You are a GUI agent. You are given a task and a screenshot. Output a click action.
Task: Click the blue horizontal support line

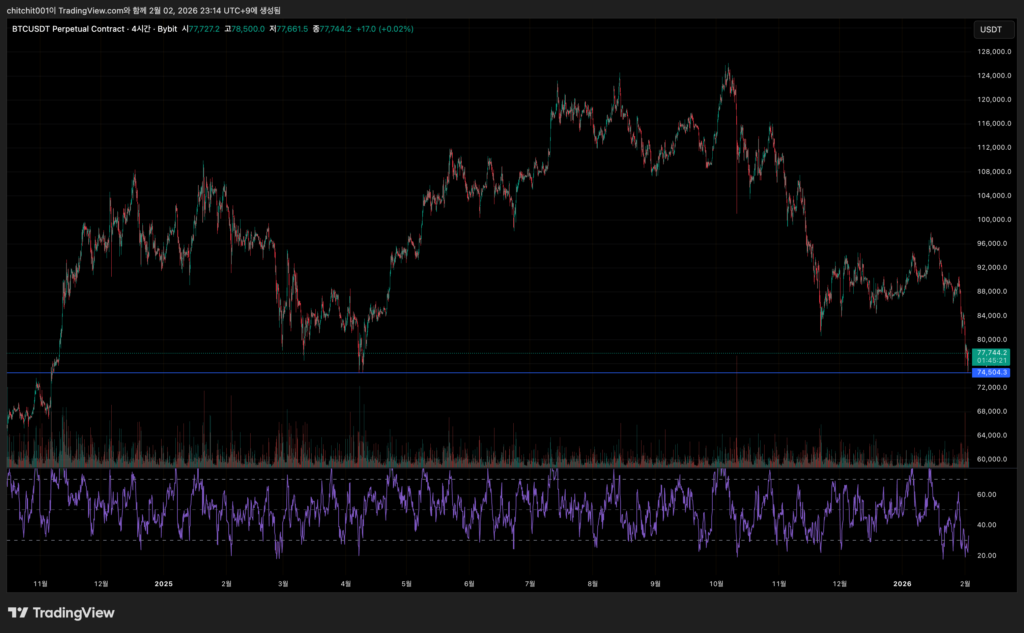coord(500,373)
